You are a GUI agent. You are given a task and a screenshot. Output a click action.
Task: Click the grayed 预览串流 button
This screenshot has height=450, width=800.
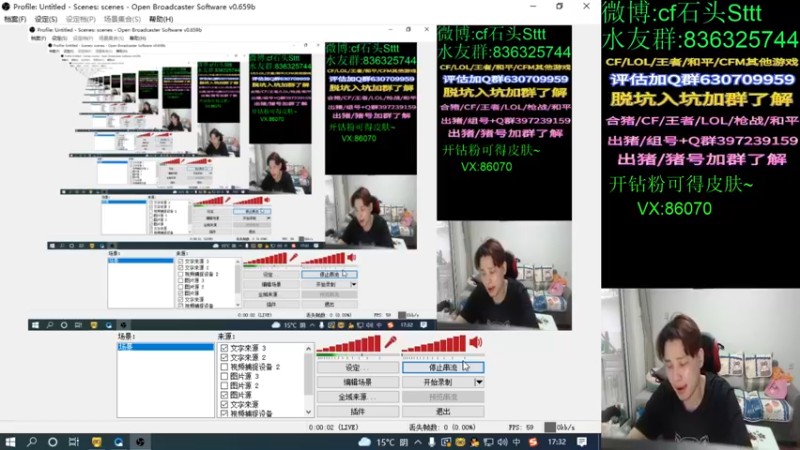pyautogui.click(x=443, y=396)
